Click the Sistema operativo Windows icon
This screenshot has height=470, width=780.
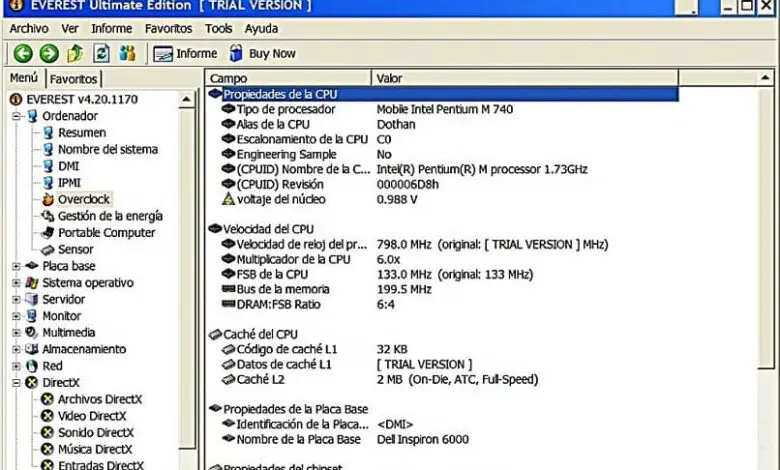(x=32, y=283)
